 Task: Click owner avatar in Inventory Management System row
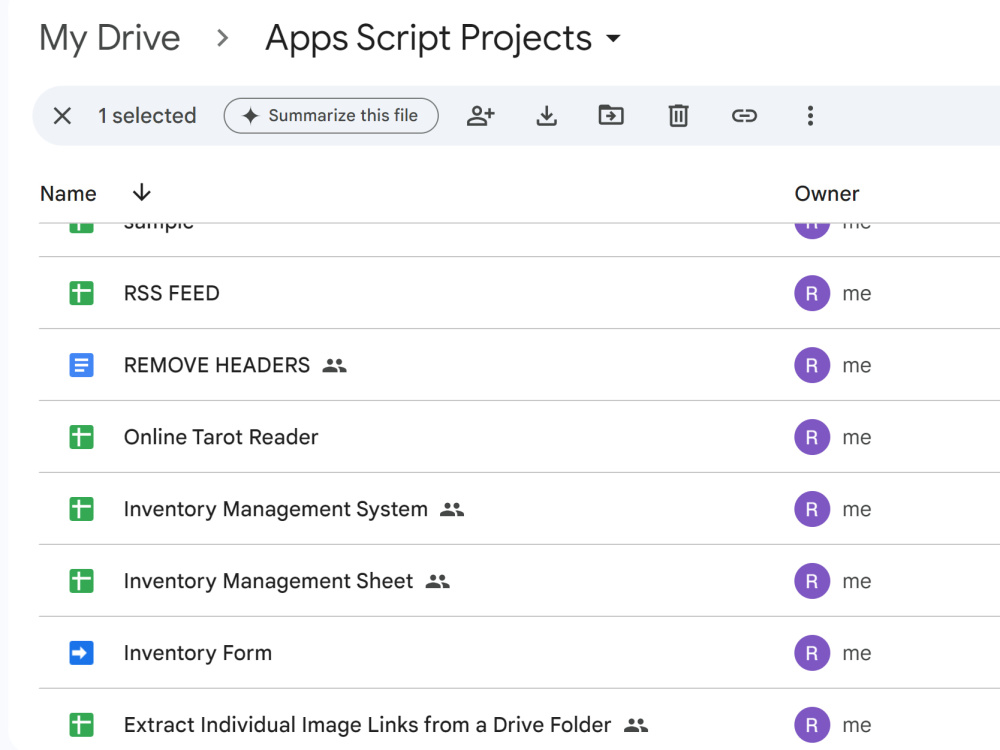pyautogui.click(x=812, y=509)
